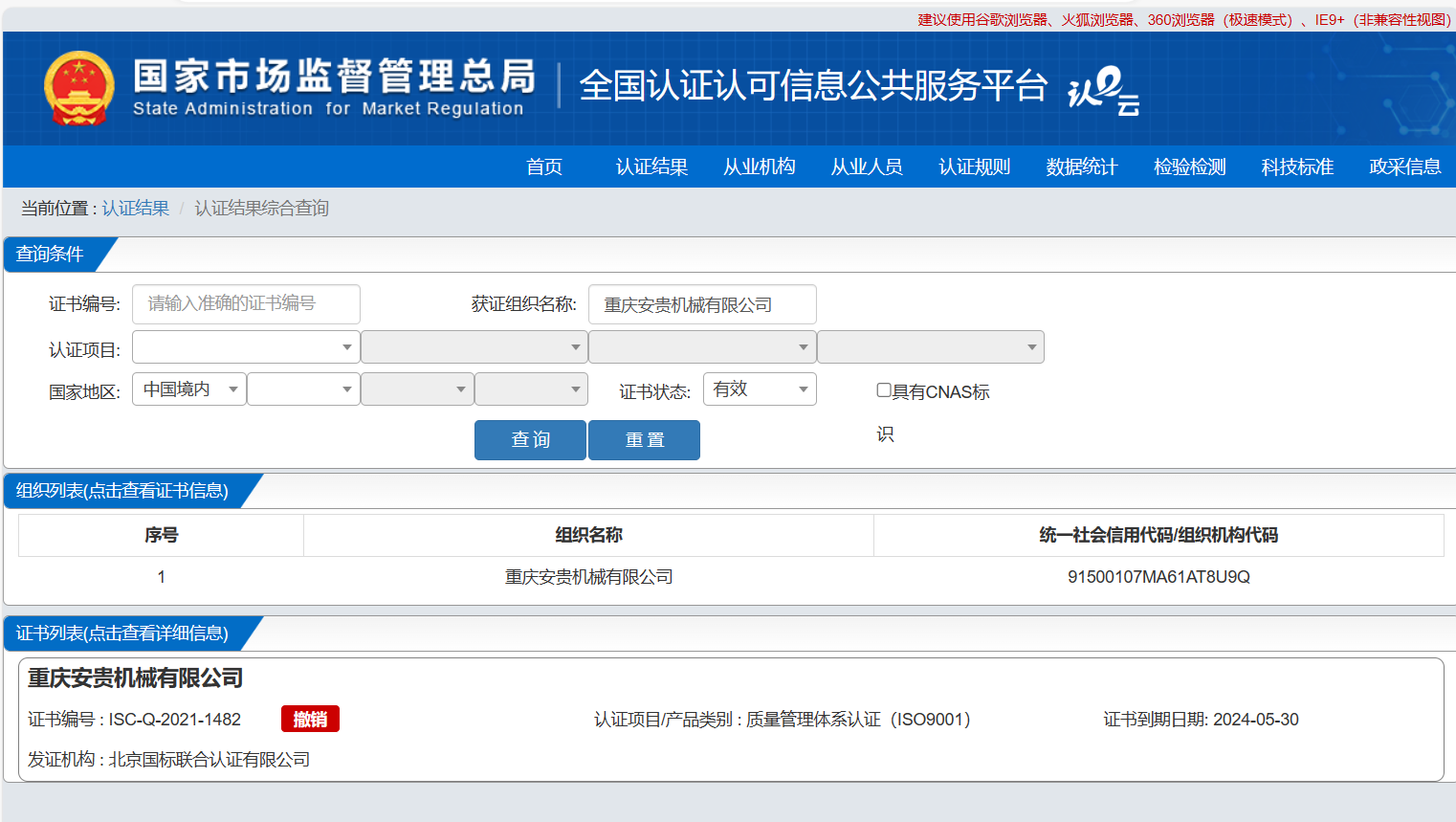1456x822 pixels.
Task: Click certificate number ISC-Q-2021-1482
Action: [x=175, y=720]
